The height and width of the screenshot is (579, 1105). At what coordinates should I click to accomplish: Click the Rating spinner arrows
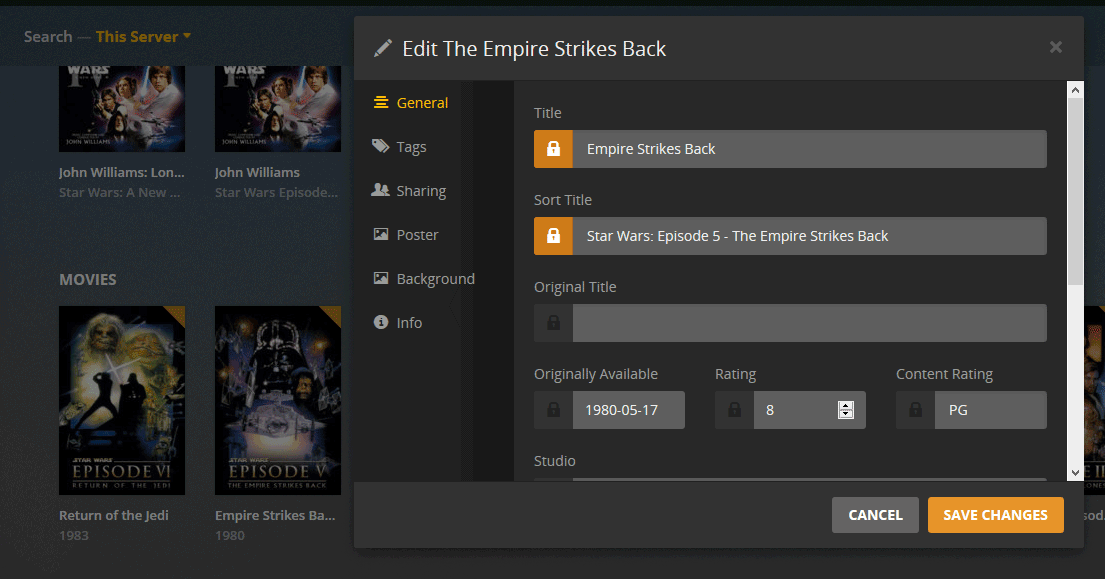click(846, 410)
